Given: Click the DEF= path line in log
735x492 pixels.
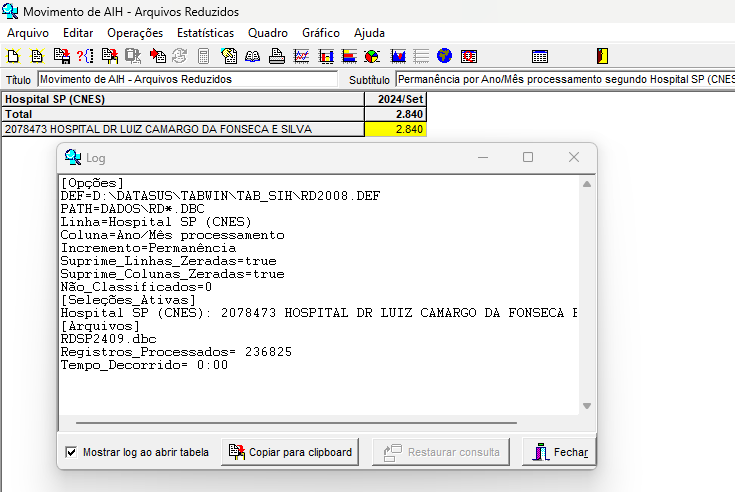Looking at the screenshot, I should coord(220,196).
